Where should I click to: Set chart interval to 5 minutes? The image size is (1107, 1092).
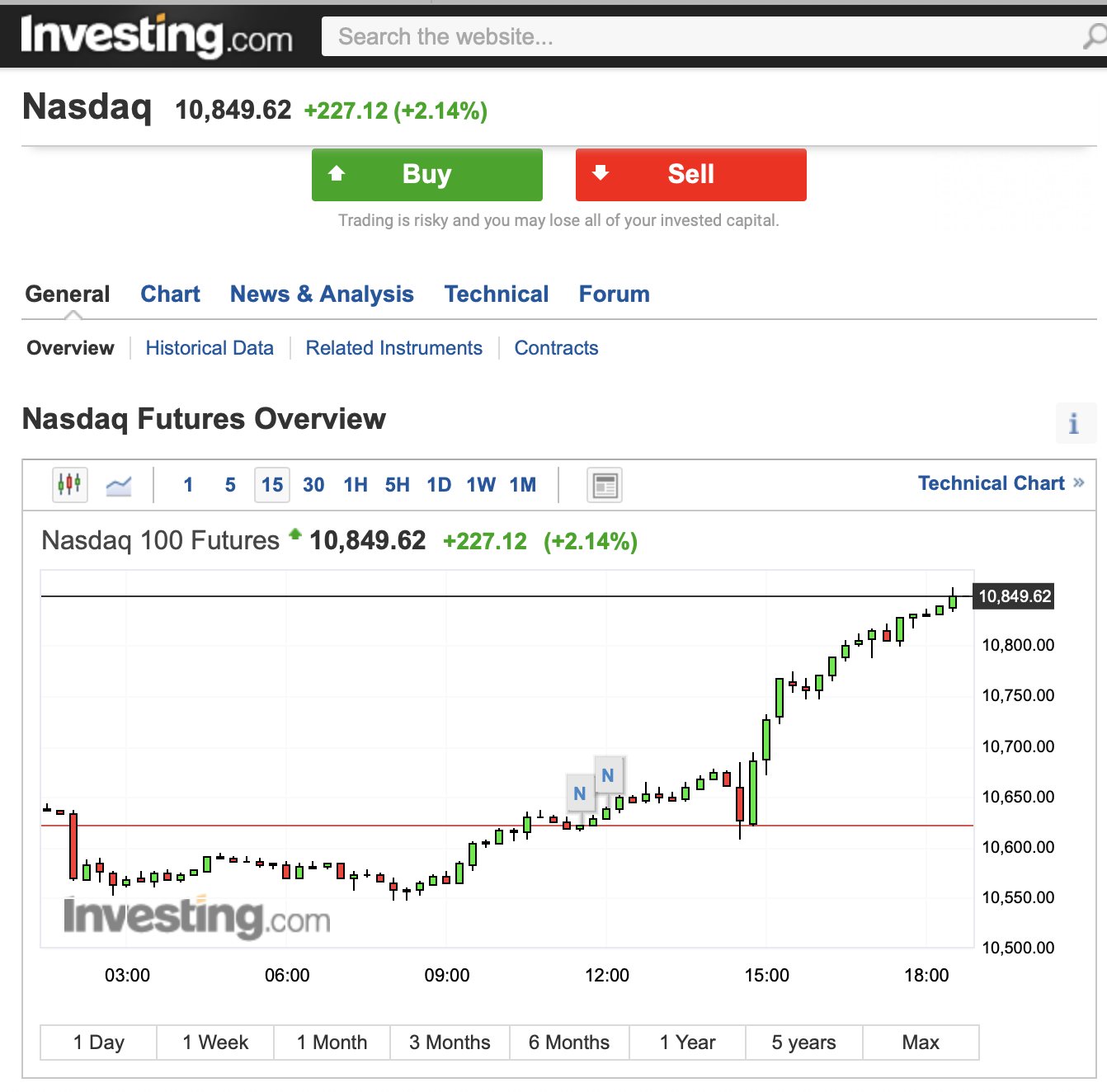point(230,485)
